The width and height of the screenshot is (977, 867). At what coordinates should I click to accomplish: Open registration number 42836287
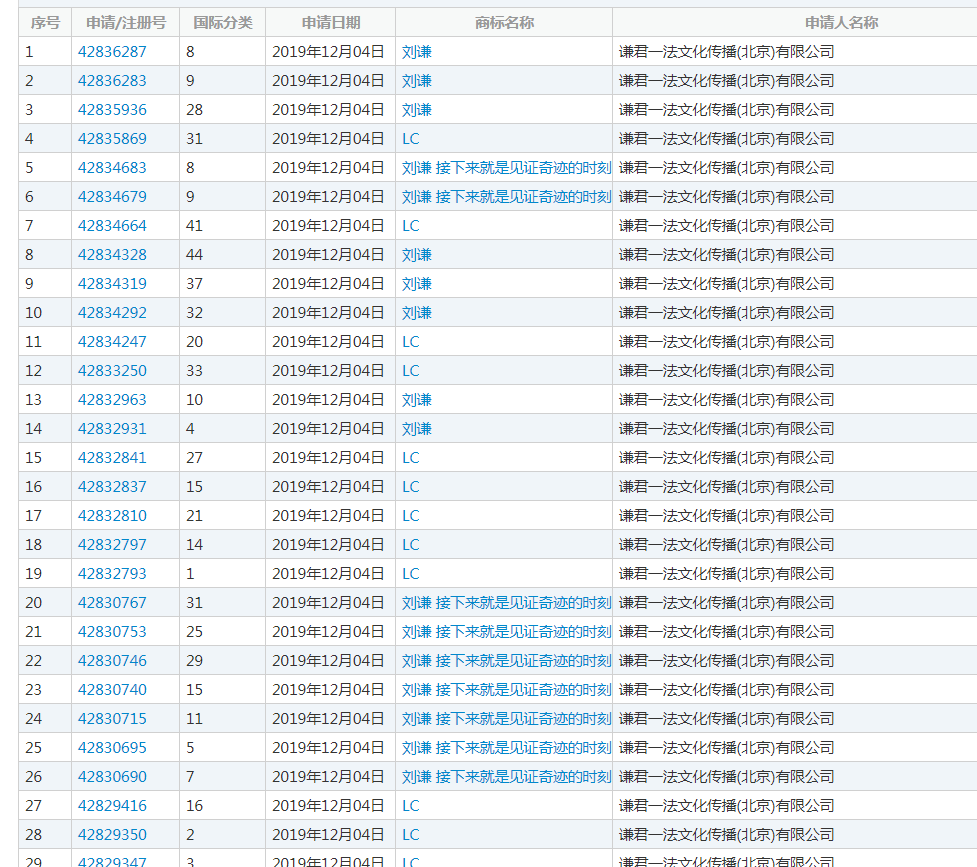click(x=112, y=52)
